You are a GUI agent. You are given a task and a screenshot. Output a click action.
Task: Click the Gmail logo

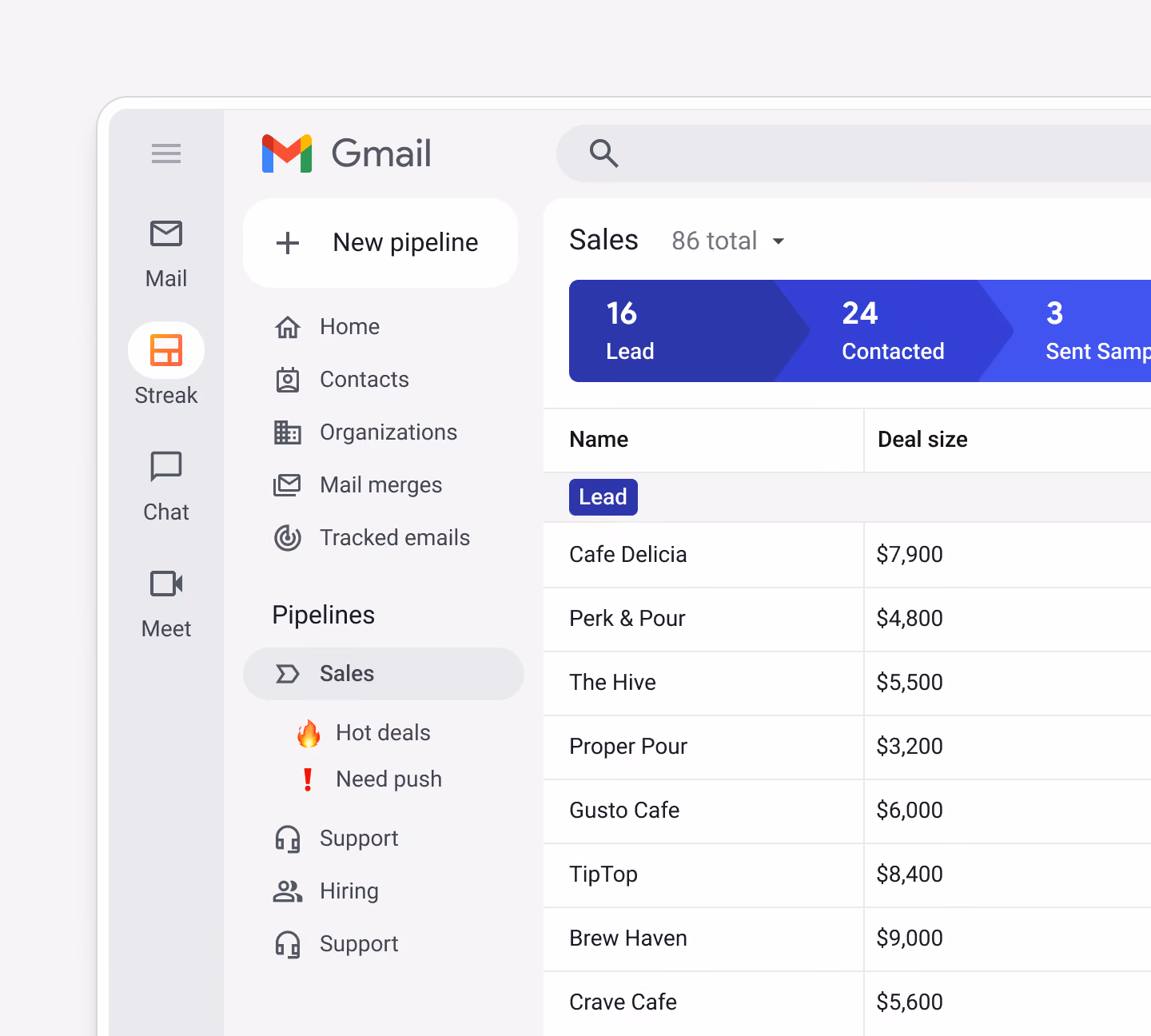tap(346, 153)
